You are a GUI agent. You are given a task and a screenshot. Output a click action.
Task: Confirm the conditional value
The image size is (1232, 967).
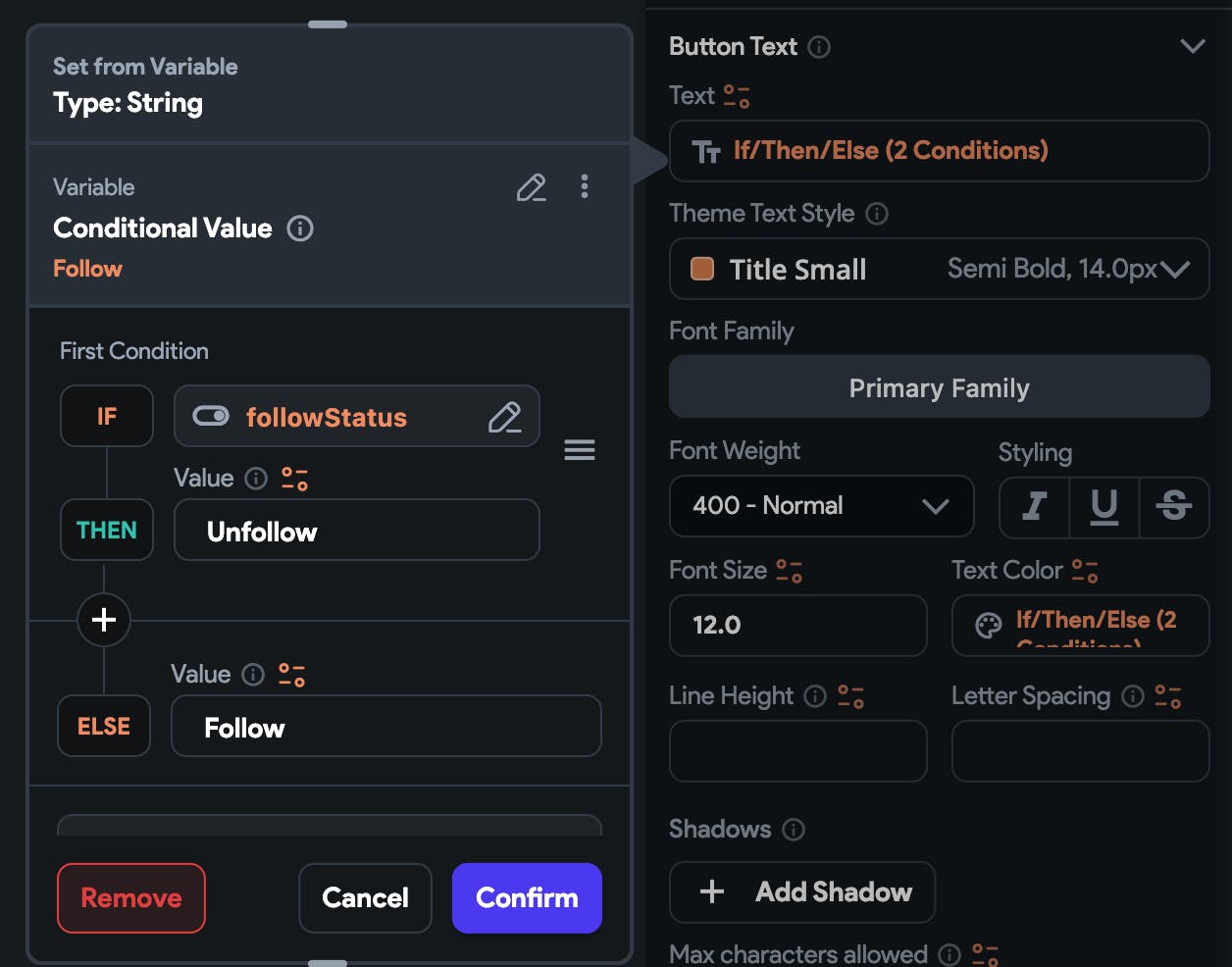527,898
